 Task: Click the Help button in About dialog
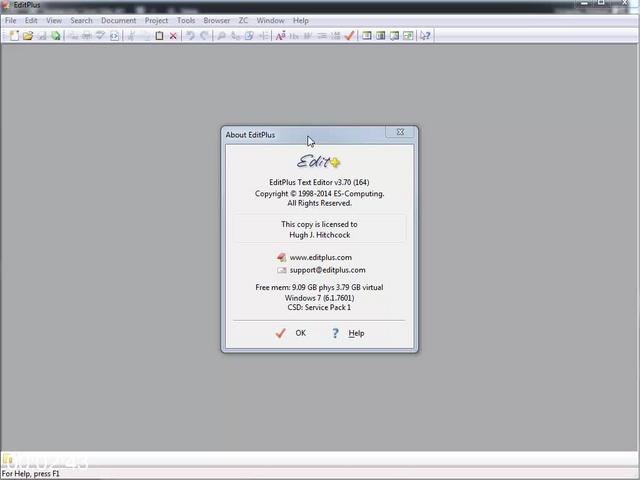[x=348, y=333]
